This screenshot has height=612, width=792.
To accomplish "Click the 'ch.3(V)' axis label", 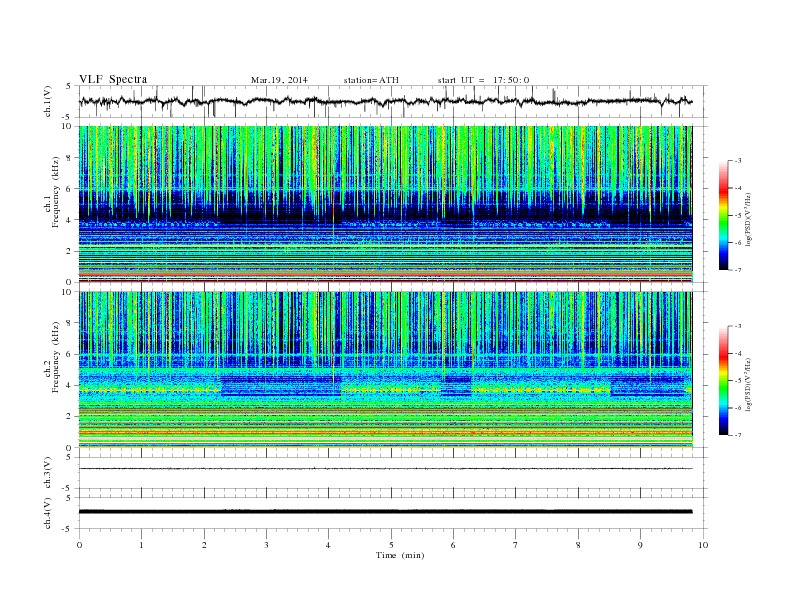I will pyautogui.click(x=48, y=473).
